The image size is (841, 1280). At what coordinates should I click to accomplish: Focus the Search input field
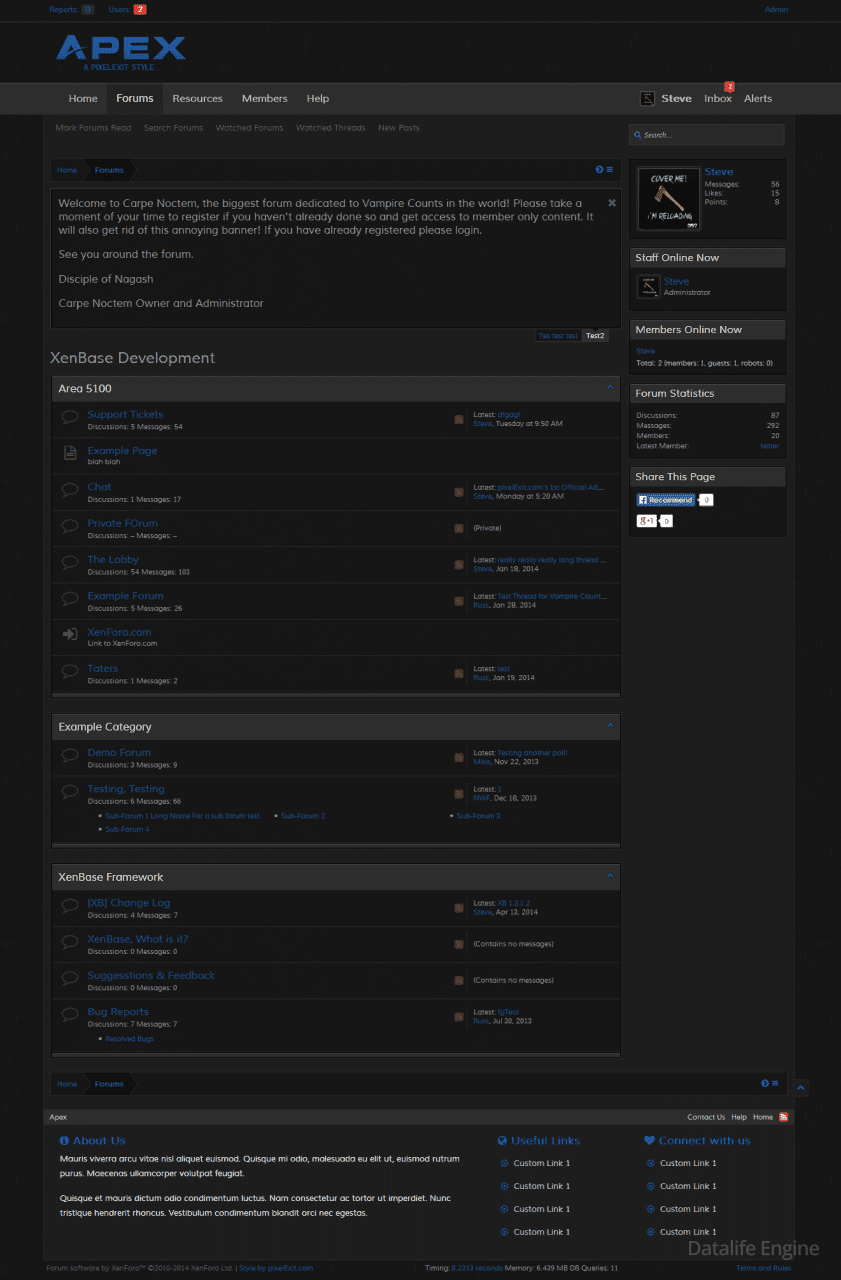pos(707,135)
